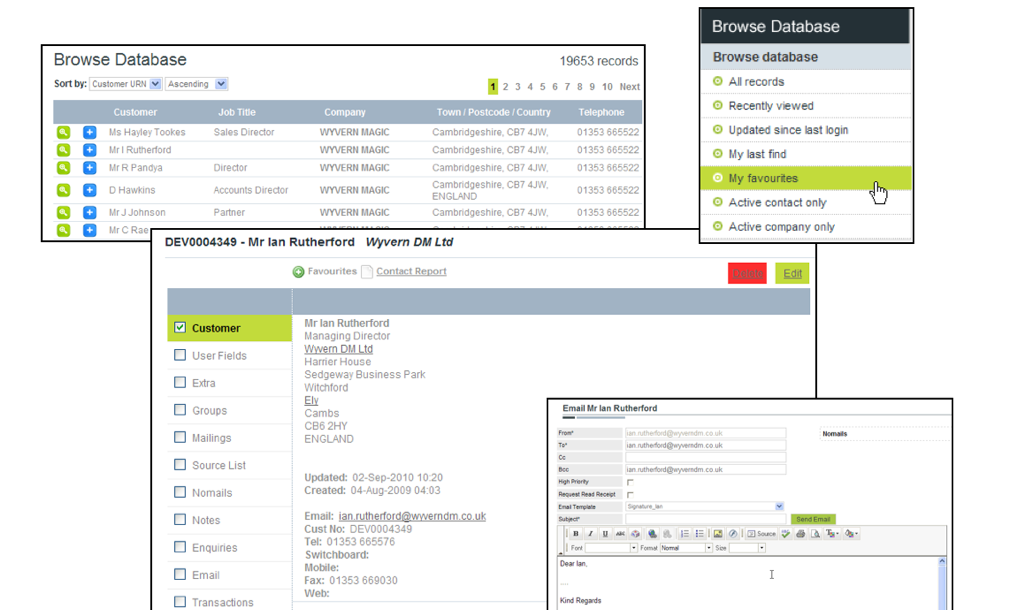
Task: Click the blue plus icon beside Mr J Johnson
Action: tap(90, 213)
